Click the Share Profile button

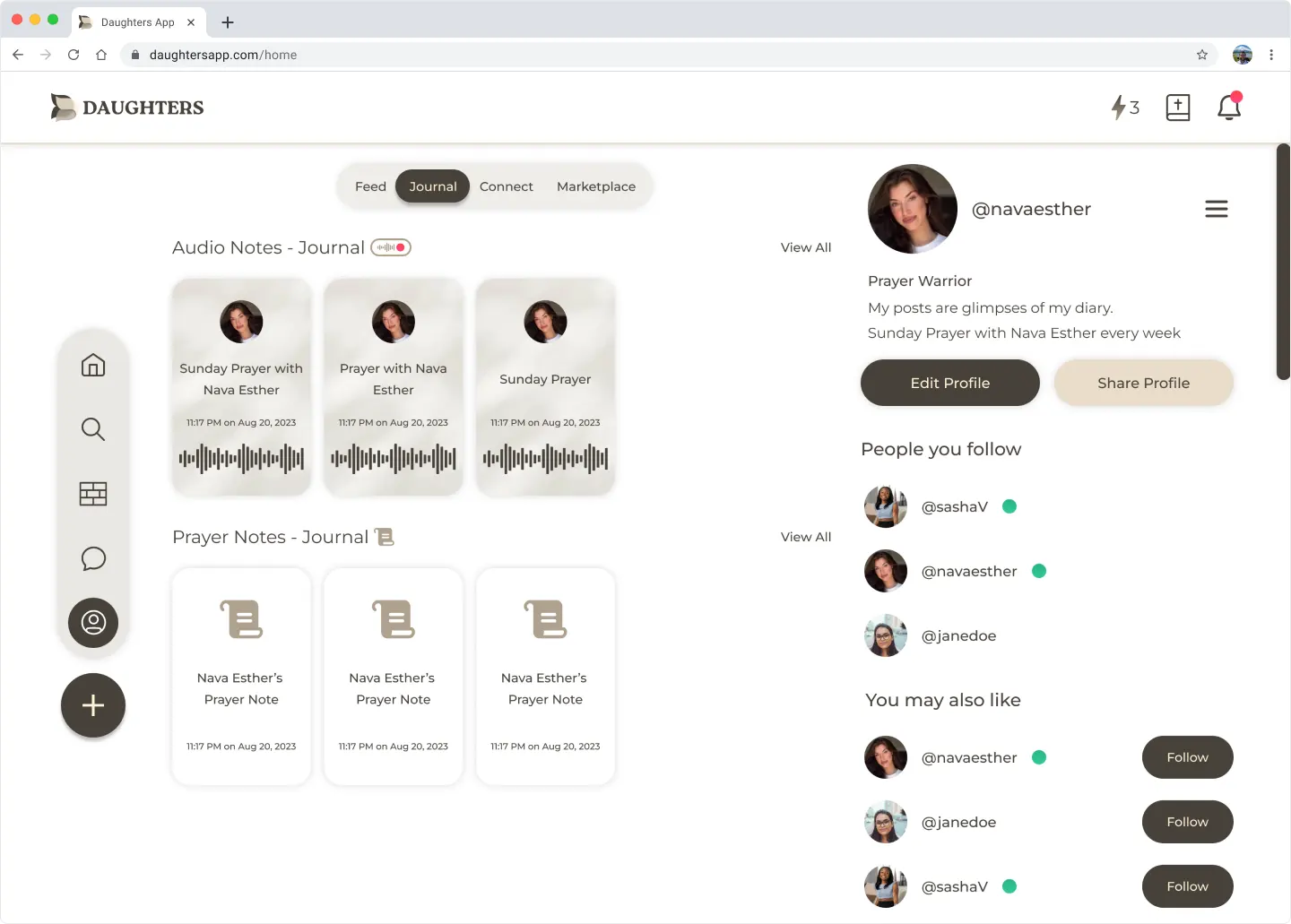click(1143, 383)
